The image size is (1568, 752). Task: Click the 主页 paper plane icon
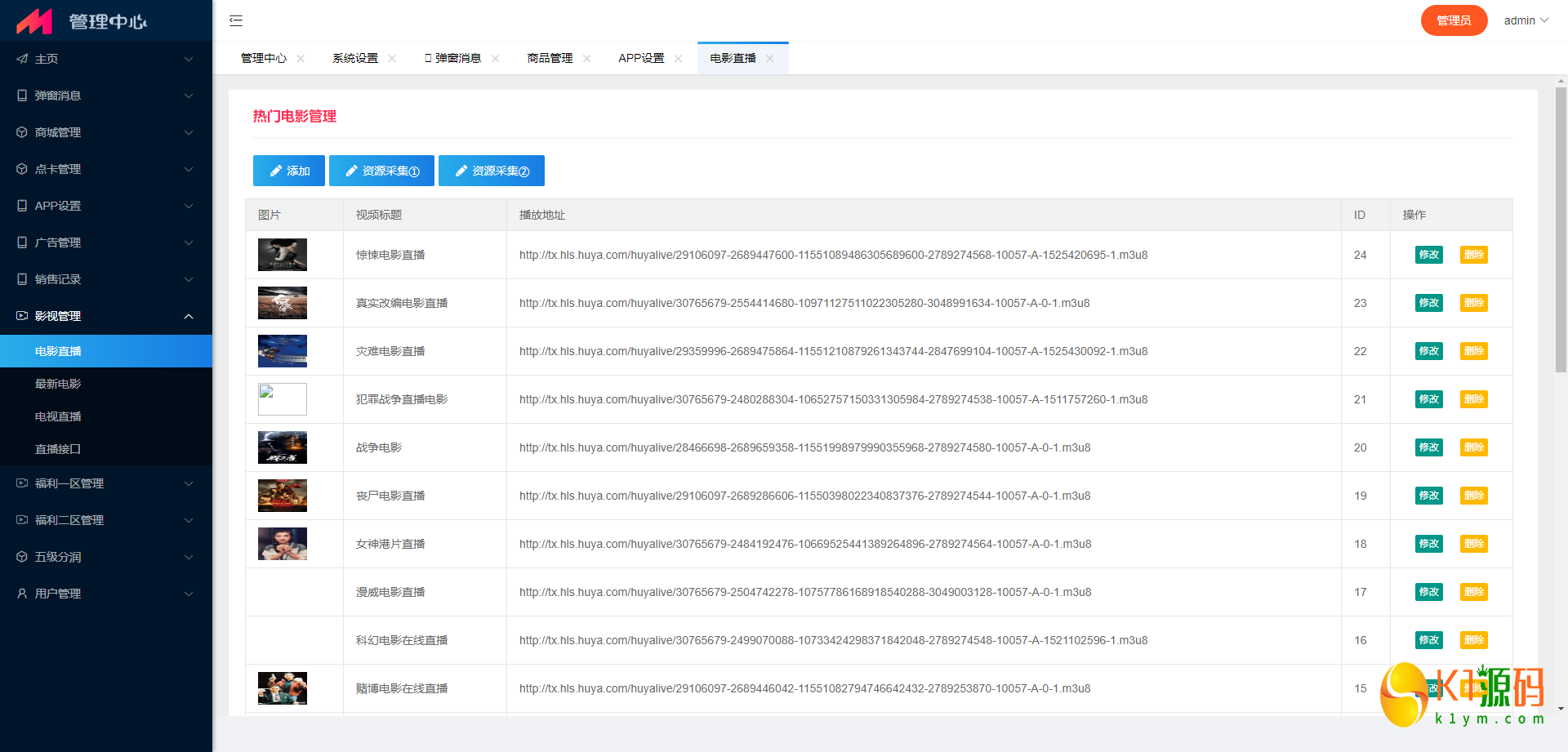pyautogui.click(x=22, y=59)
